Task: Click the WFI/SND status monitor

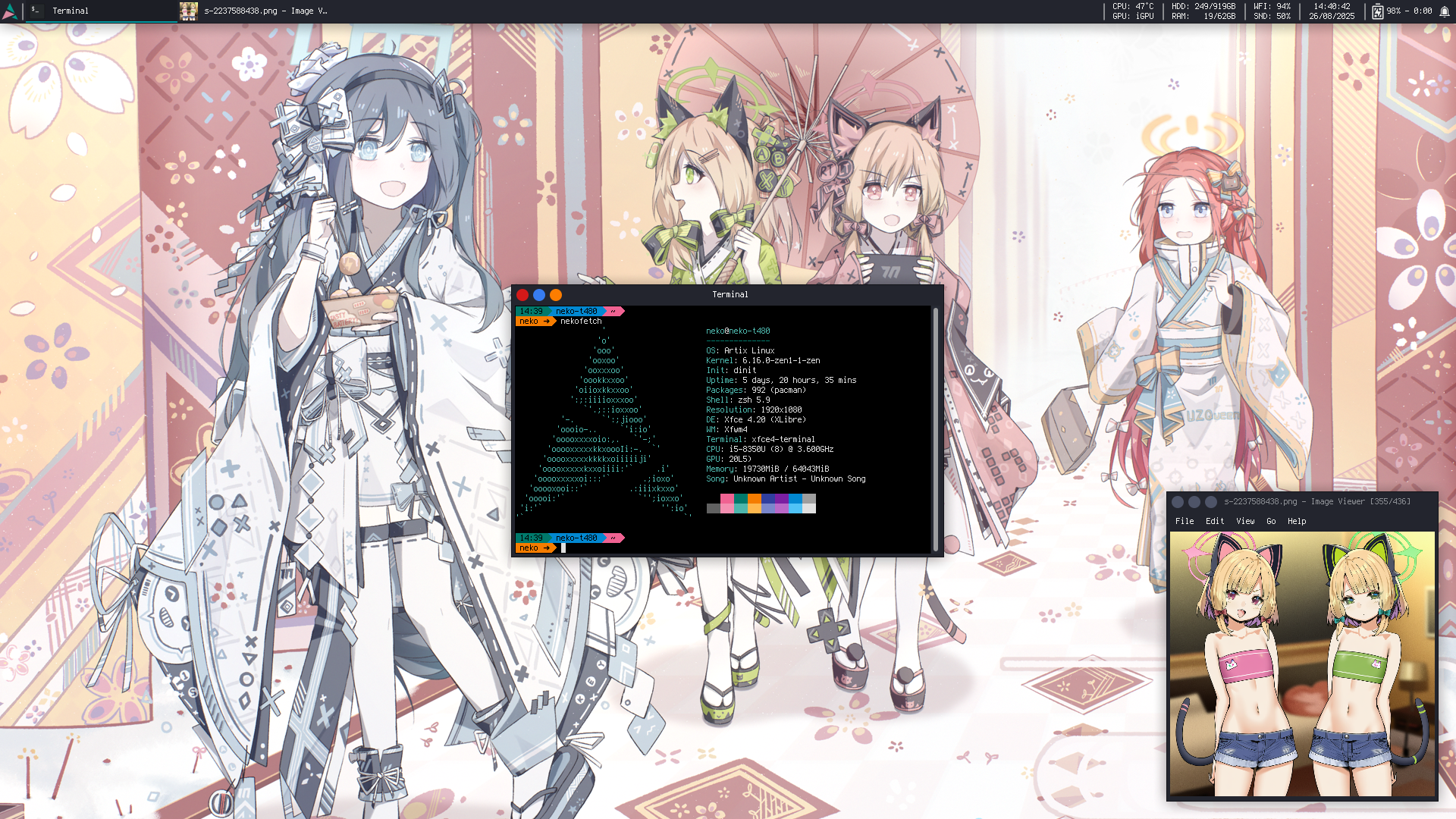Action: point(1272,11)
